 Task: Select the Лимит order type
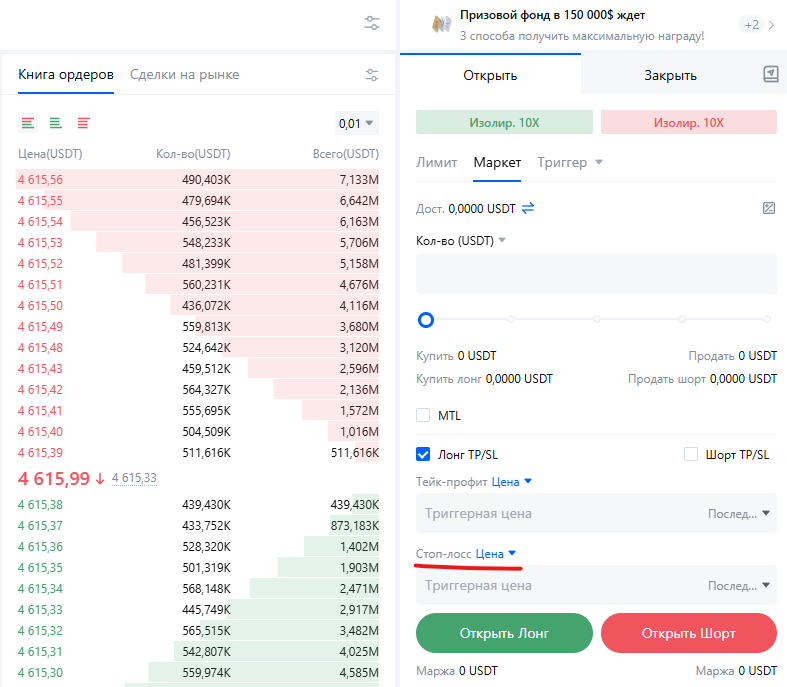coord(437,163)
